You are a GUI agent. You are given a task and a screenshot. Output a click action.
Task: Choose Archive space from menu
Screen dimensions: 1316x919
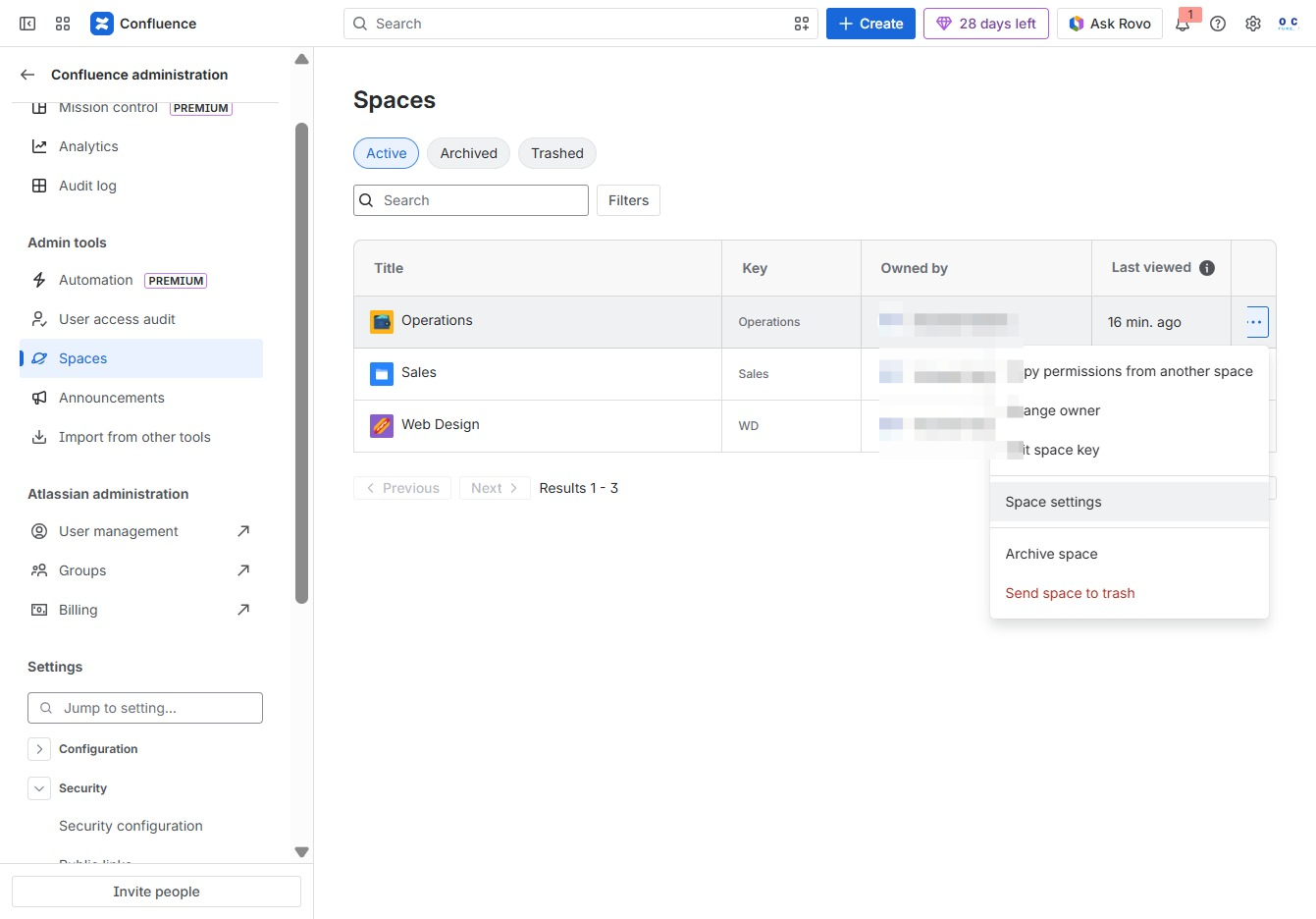(x=1130, y=554)
